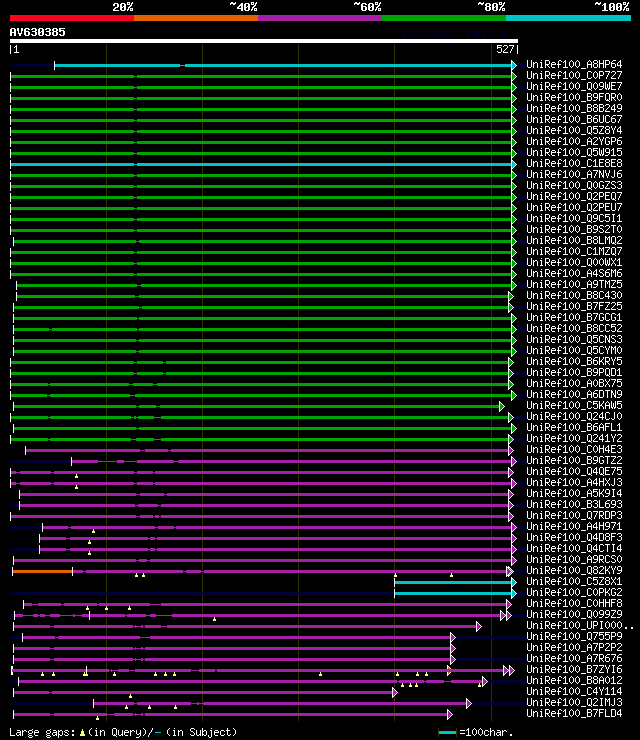Screen dimensions: 640x740
Task: Select the UniRef100_A9TMZ5 hit
Action: 574,285
